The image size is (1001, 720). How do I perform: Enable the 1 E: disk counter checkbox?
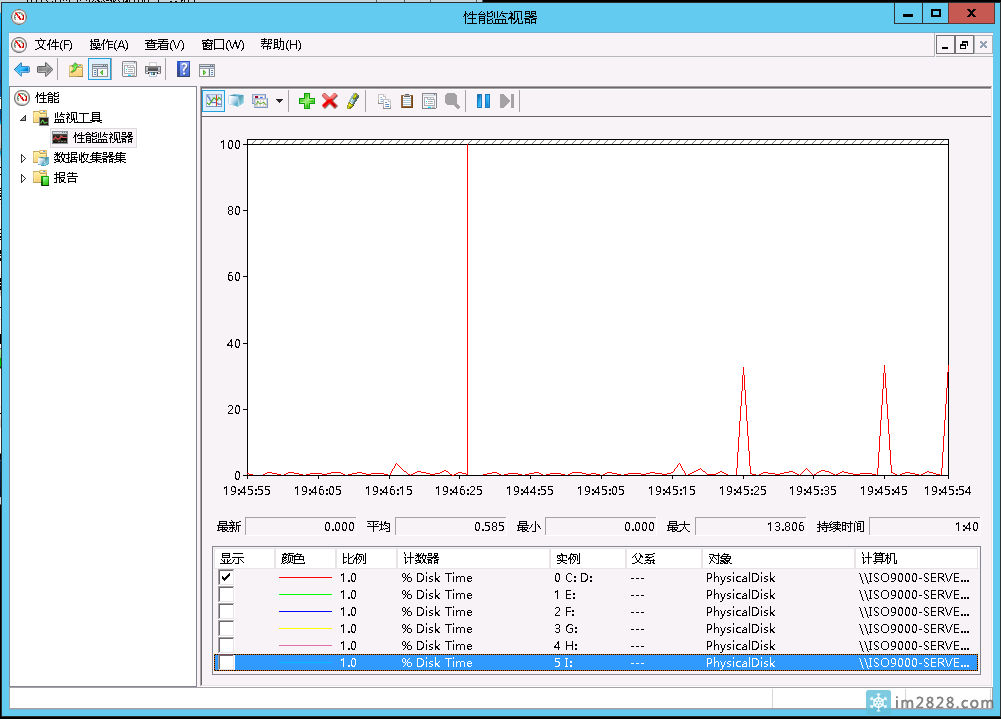[226, 594]
